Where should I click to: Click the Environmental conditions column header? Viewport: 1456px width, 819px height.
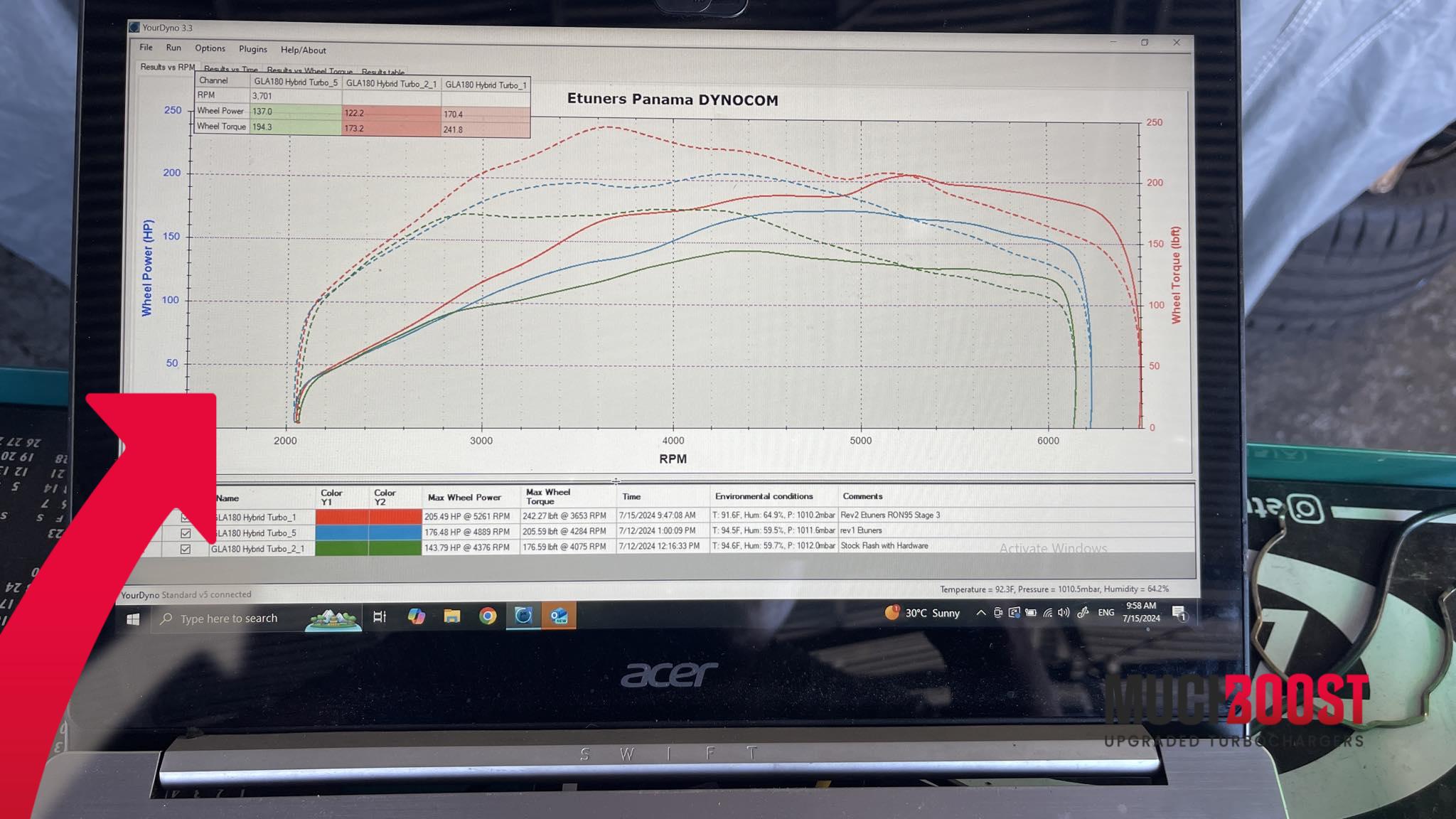click(x=773, y=496)
